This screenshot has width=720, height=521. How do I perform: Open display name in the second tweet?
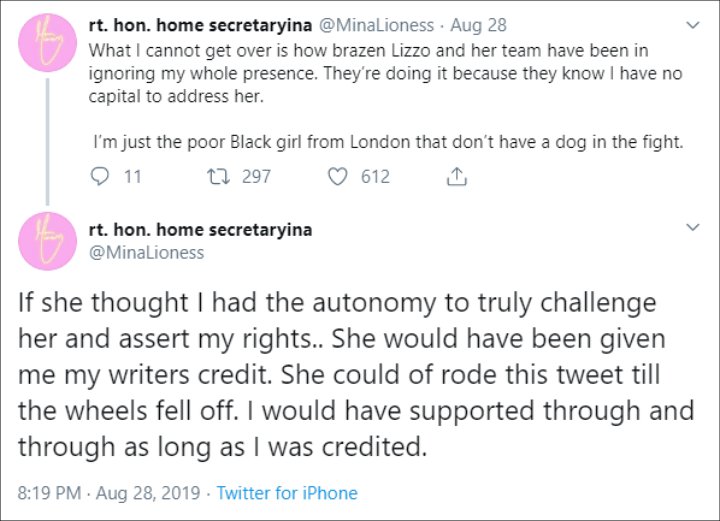click(x=200, y=230)
